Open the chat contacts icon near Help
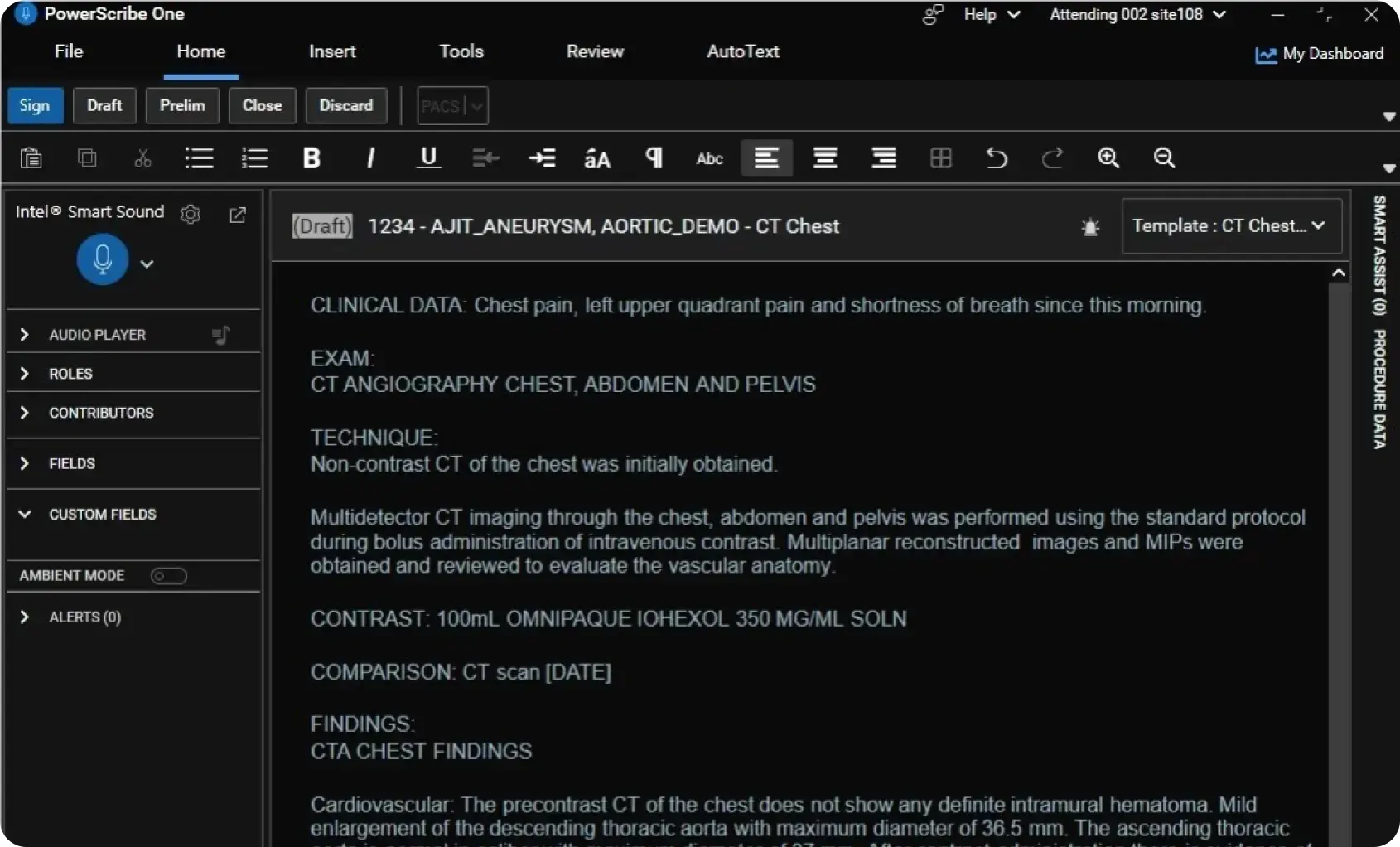1400x847 pixels. tap(933, 15)
